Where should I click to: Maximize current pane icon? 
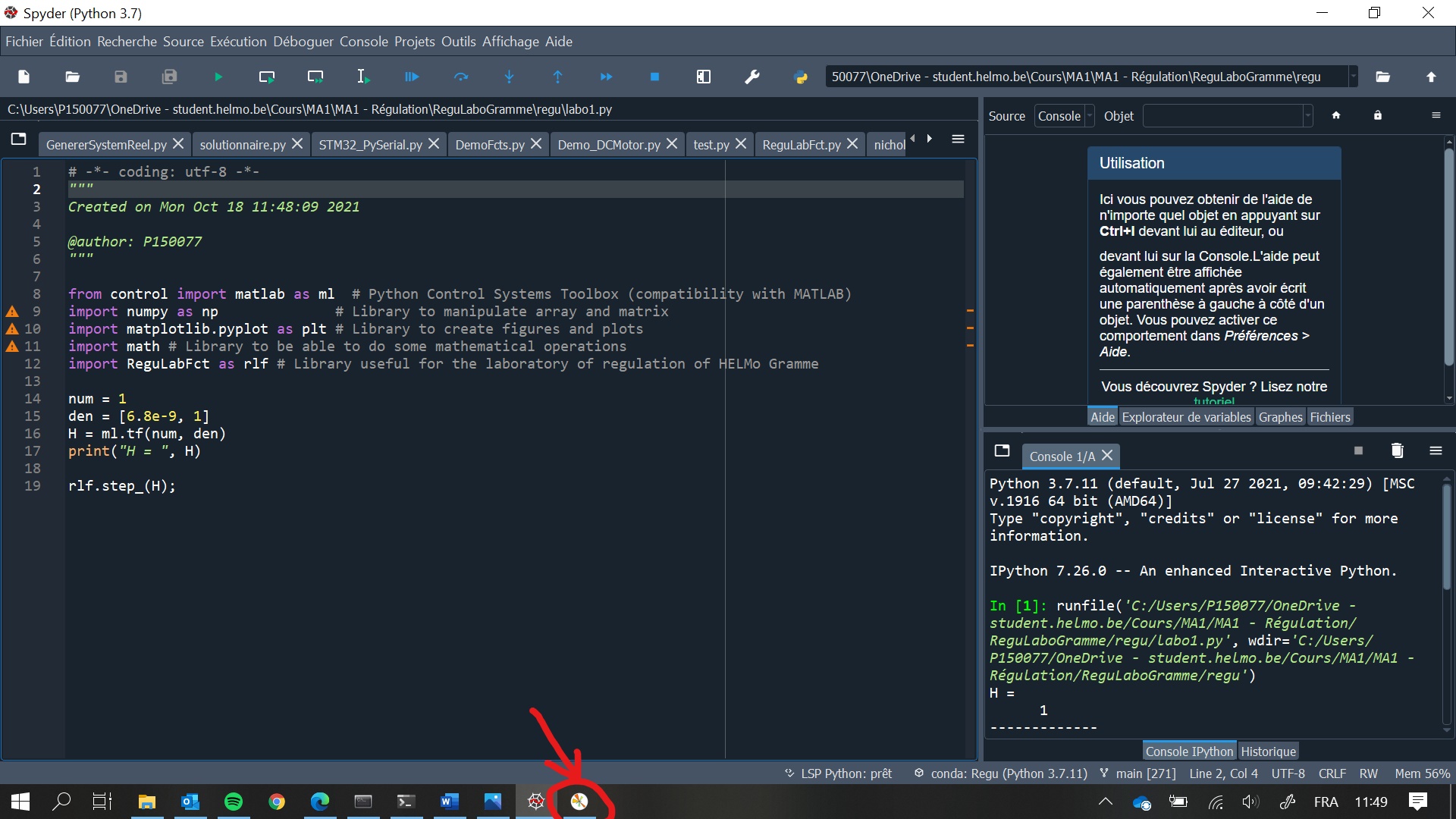point(703,77)
